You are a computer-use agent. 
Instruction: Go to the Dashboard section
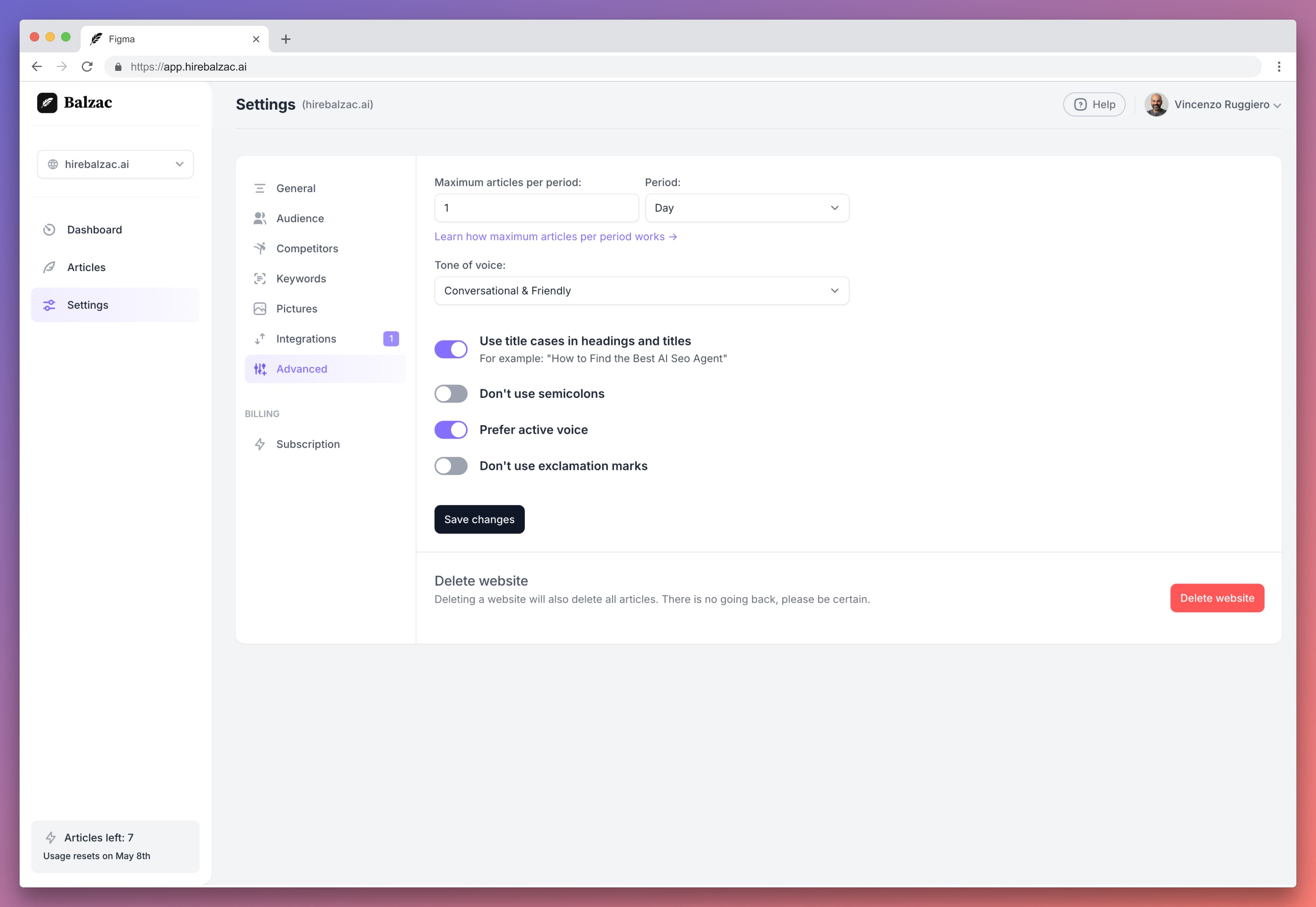pyautogui.click(x=94, y=229)
